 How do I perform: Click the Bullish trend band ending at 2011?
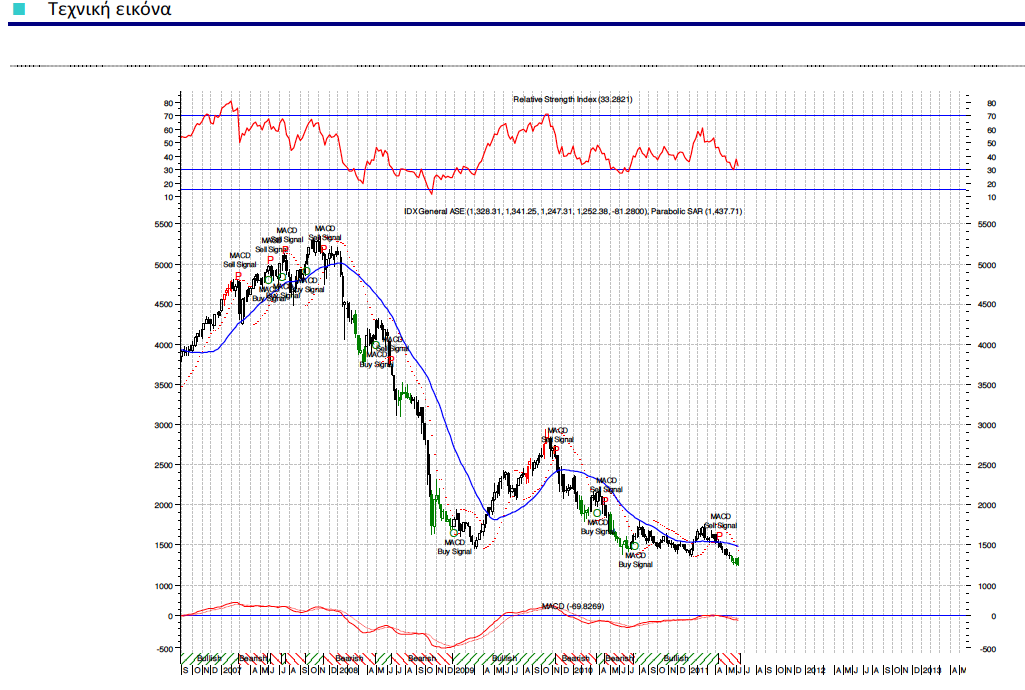tap(676, 658)
